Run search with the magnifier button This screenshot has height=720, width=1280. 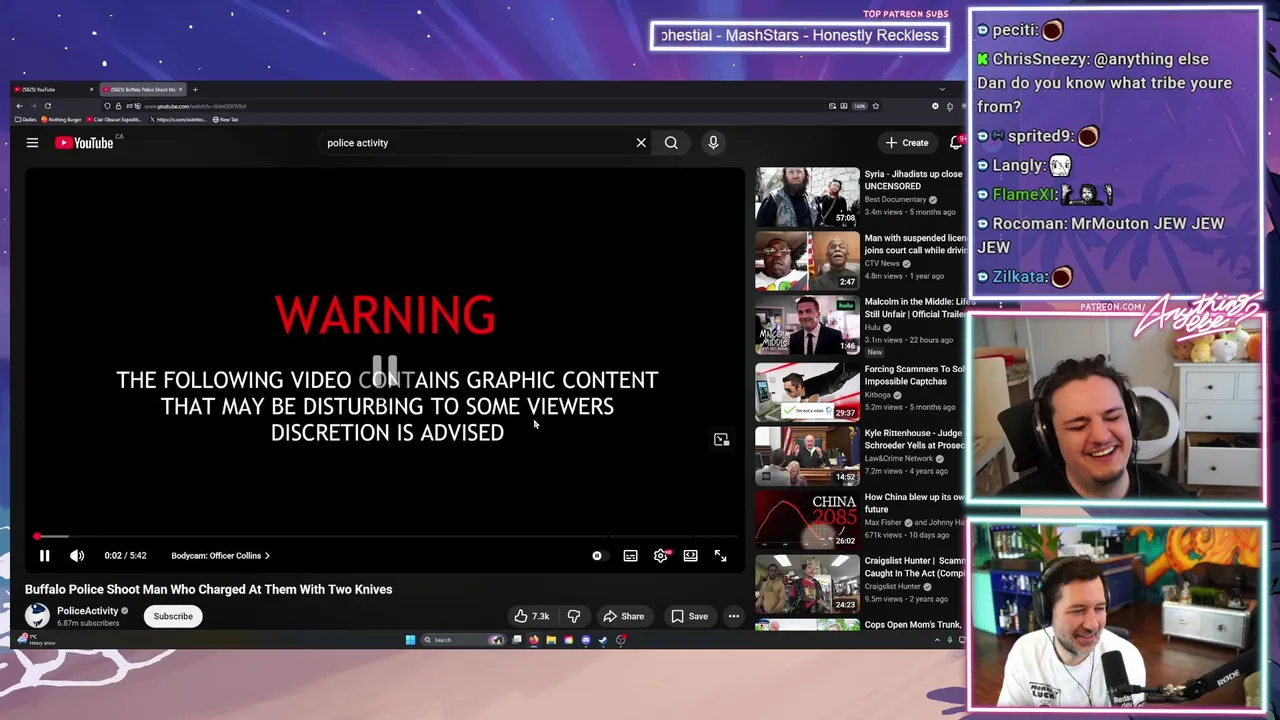(x=671, y=143)
